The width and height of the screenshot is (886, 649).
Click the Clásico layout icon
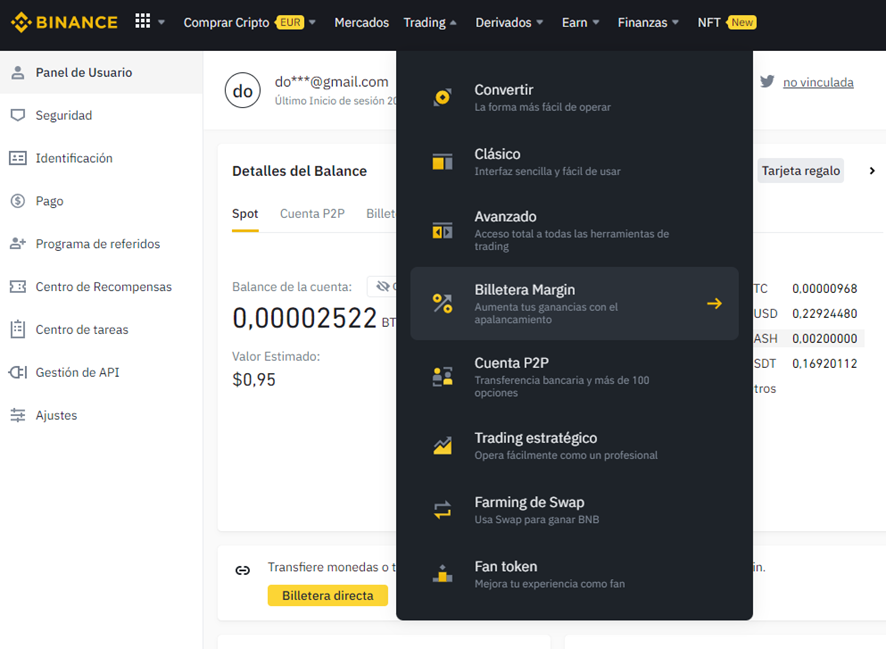[442, 162]
